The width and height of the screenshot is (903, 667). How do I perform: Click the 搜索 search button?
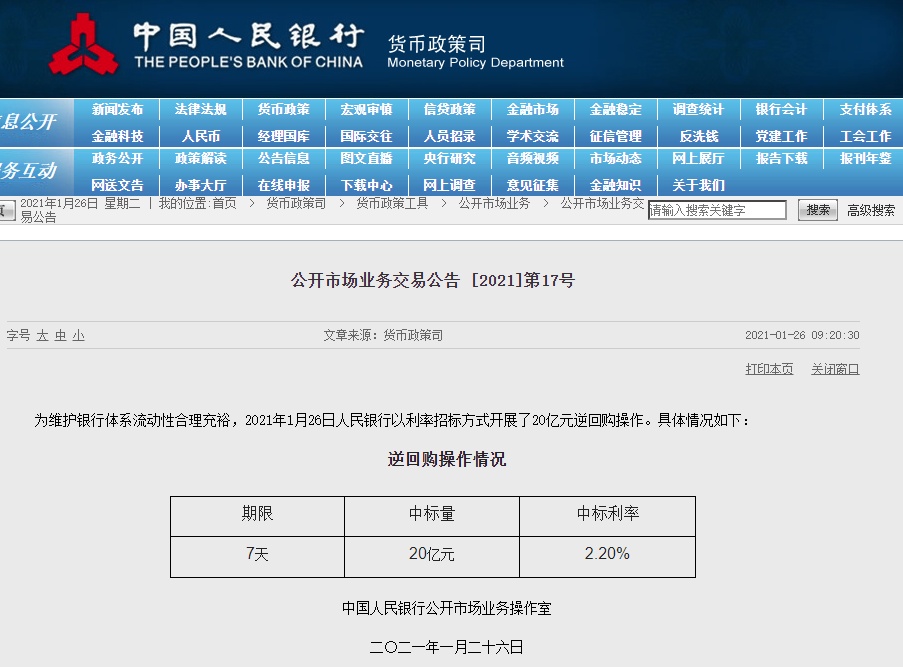[x=817, y=210]
